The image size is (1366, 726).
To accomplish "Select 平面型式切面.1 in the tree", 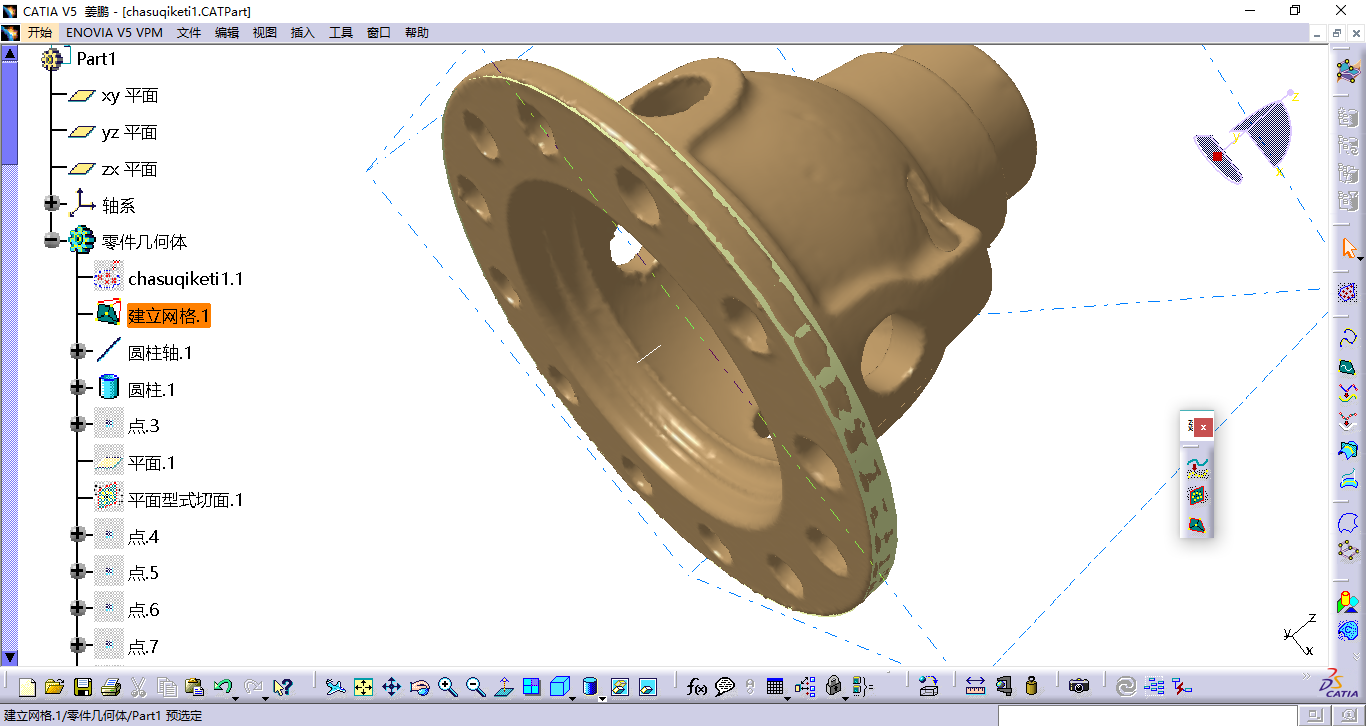I will coord(185,499).
